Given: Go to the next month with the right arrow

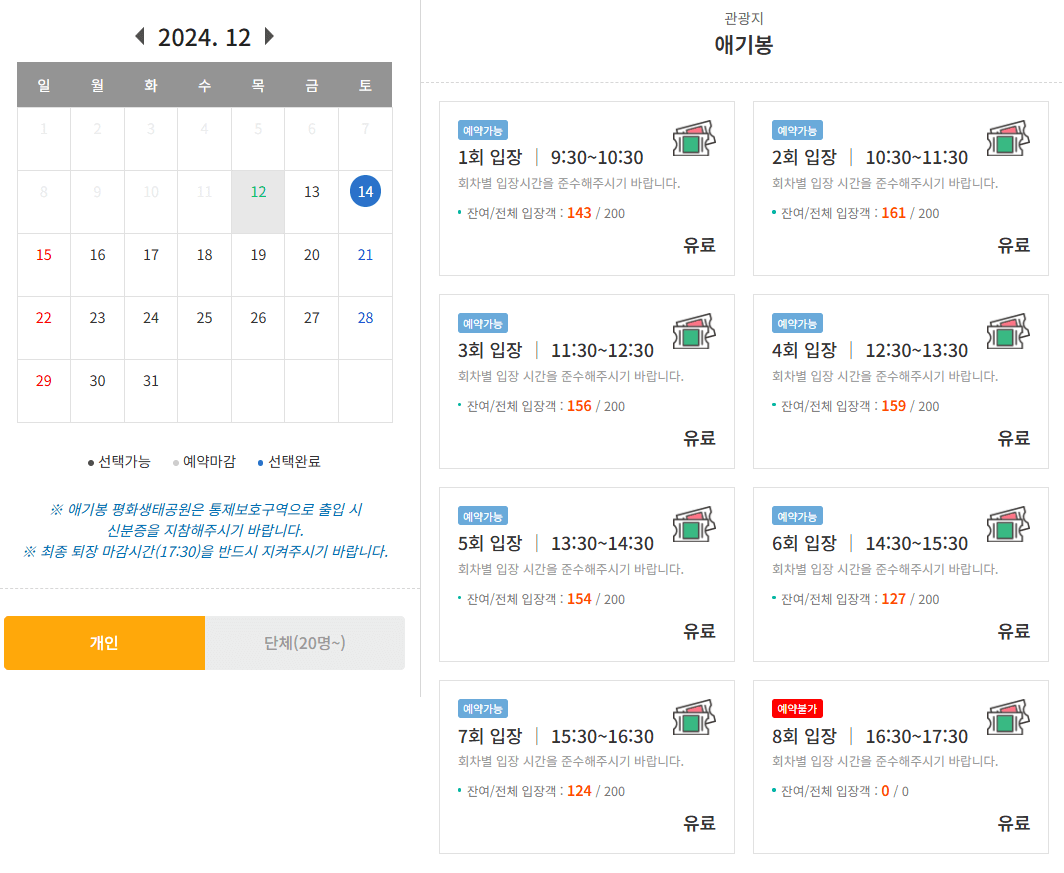Looking at the screenshot, I should coord(268,36).
